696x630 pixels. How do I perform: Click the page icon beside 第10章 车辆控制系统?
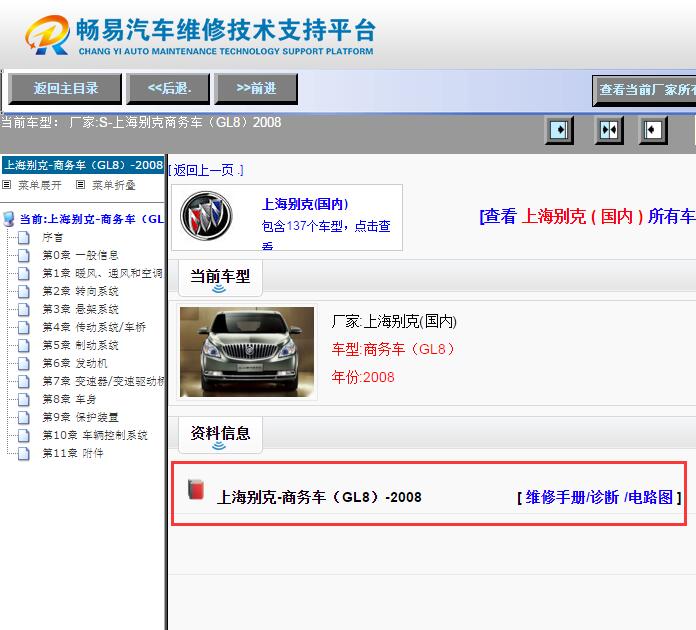tap(24, 435)
